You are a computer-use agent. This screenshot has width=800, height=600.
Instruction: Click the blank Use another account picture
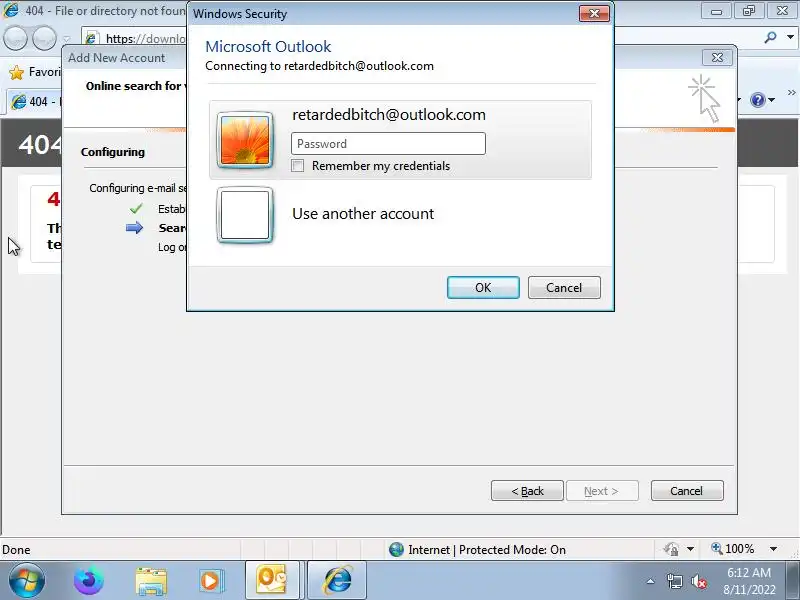(x=245, y=215)
